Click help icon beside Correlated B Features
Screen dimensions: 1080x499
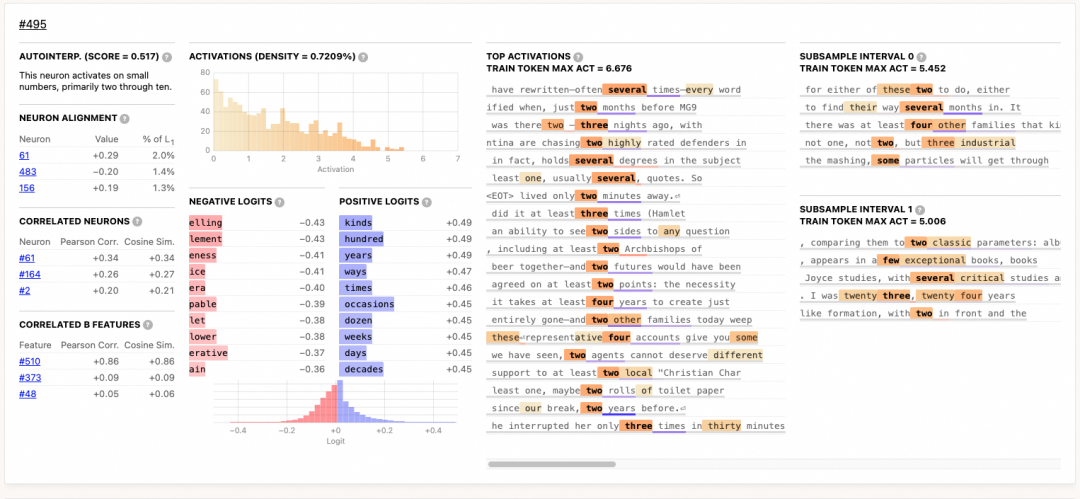click(x=147, y=325)
